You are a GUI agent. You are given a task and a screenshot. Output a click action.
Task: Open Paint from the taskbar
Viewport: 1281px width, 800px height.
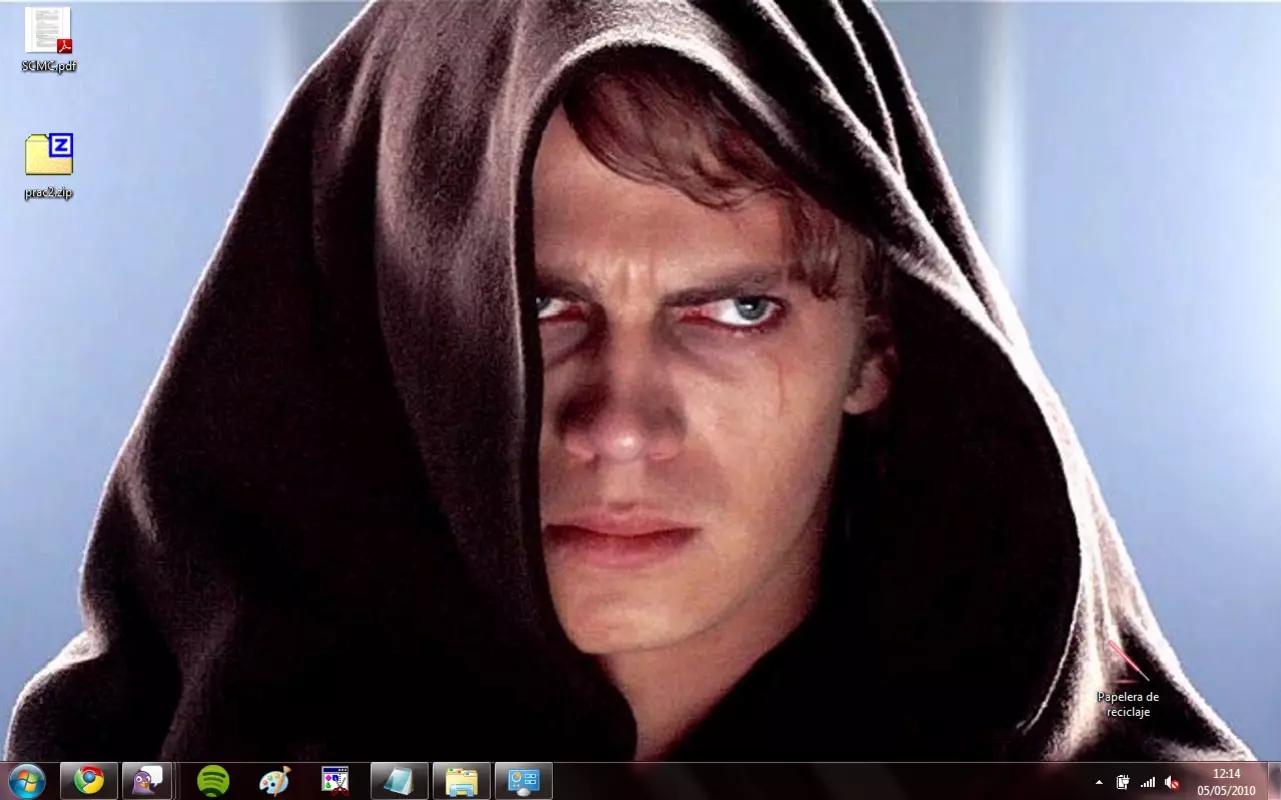(274, 781)
